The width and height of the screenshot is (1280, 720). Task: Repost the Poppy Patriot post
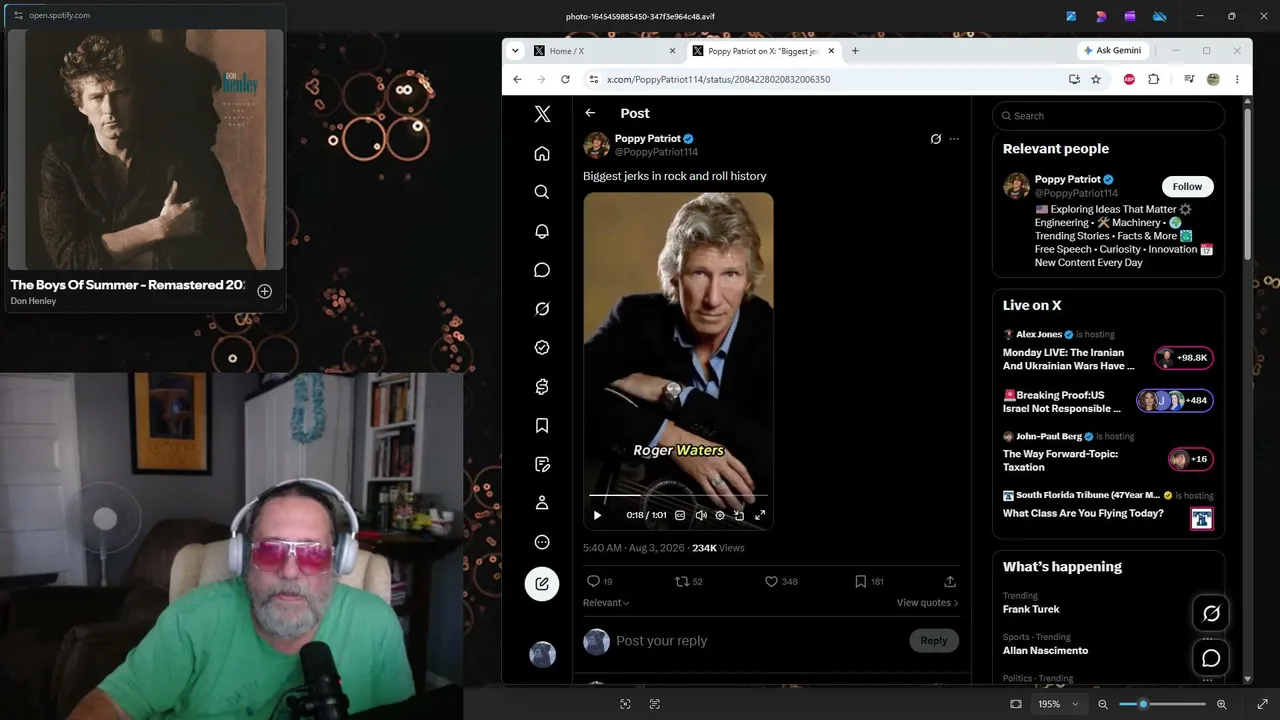tap(682, 581)
